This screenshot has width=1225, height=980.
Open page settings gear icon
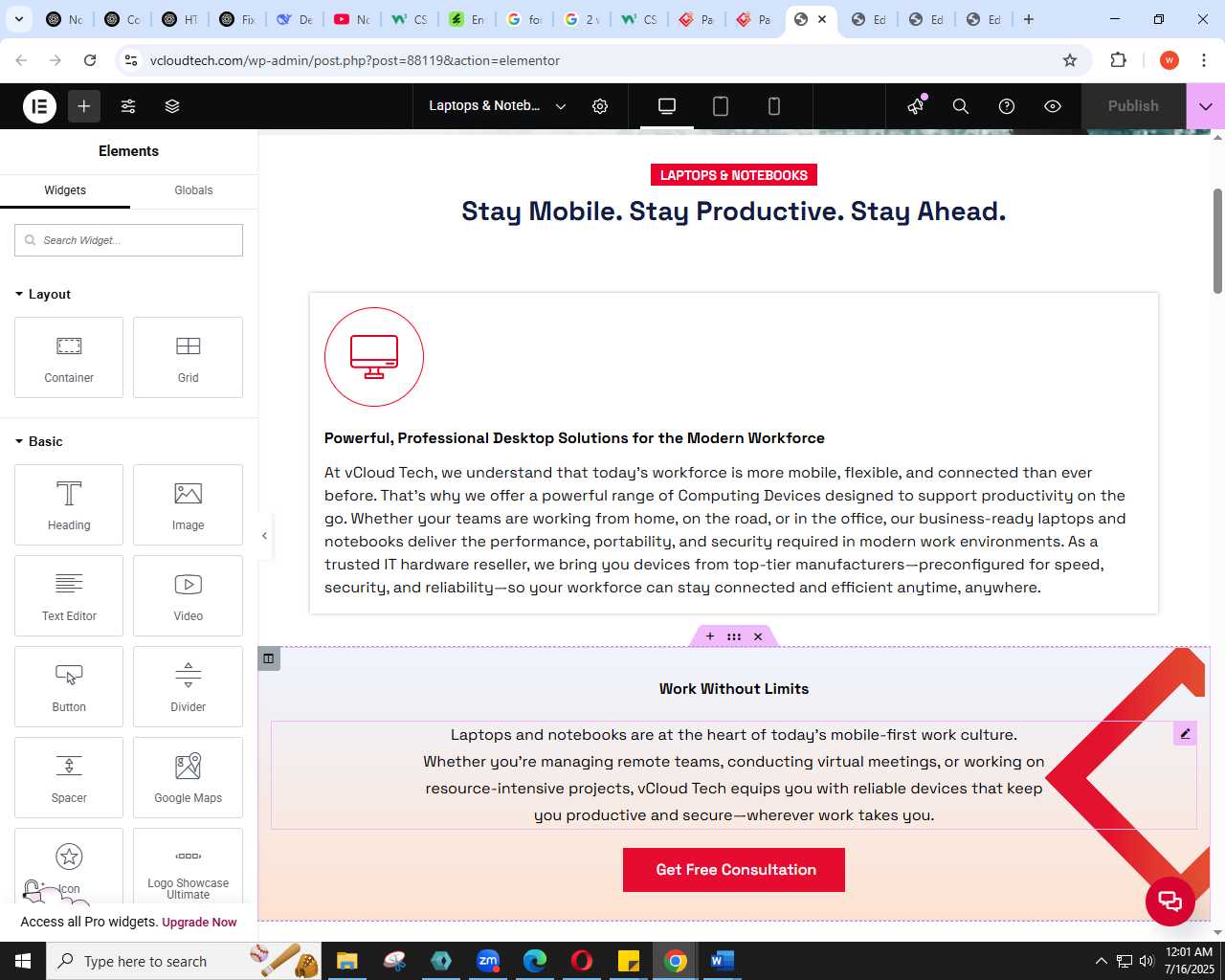click(x=600, y=106)
